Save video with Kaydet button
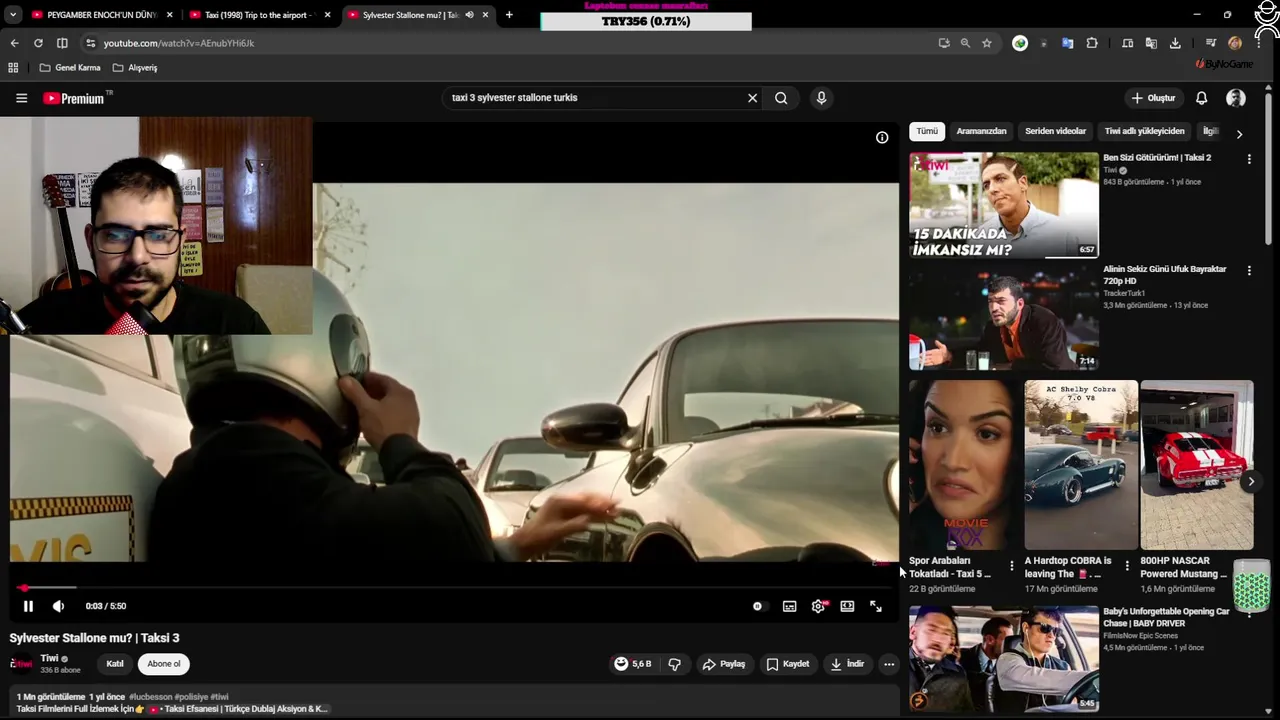This screenshot has width=1280, height=720. pos(788,664)
